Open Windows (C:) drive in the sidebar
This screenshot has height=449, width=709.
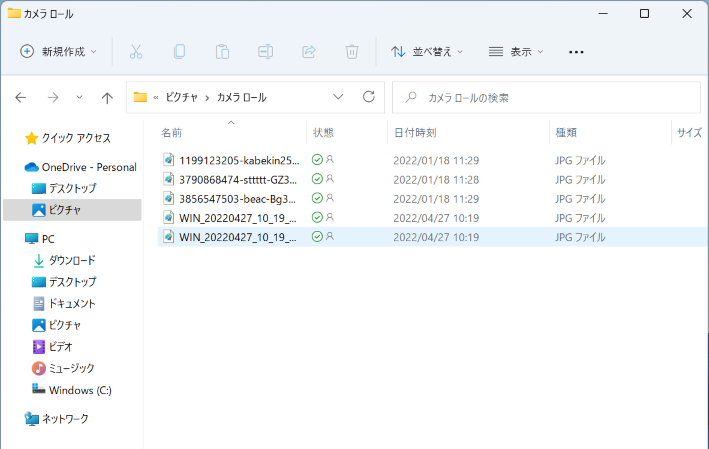click(x=71, y=390)
